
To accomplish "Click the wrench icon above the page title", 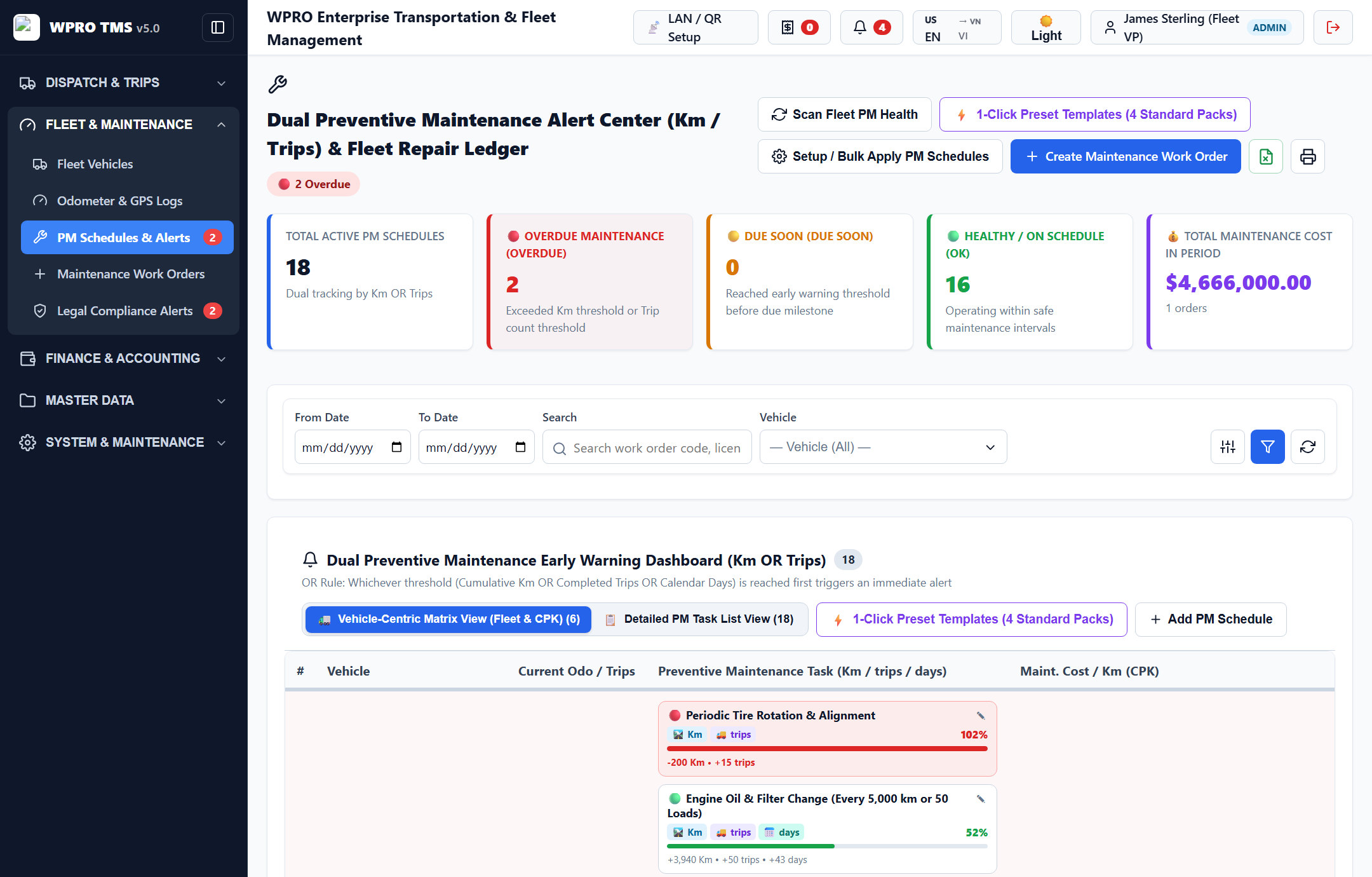I will [278, 84].
